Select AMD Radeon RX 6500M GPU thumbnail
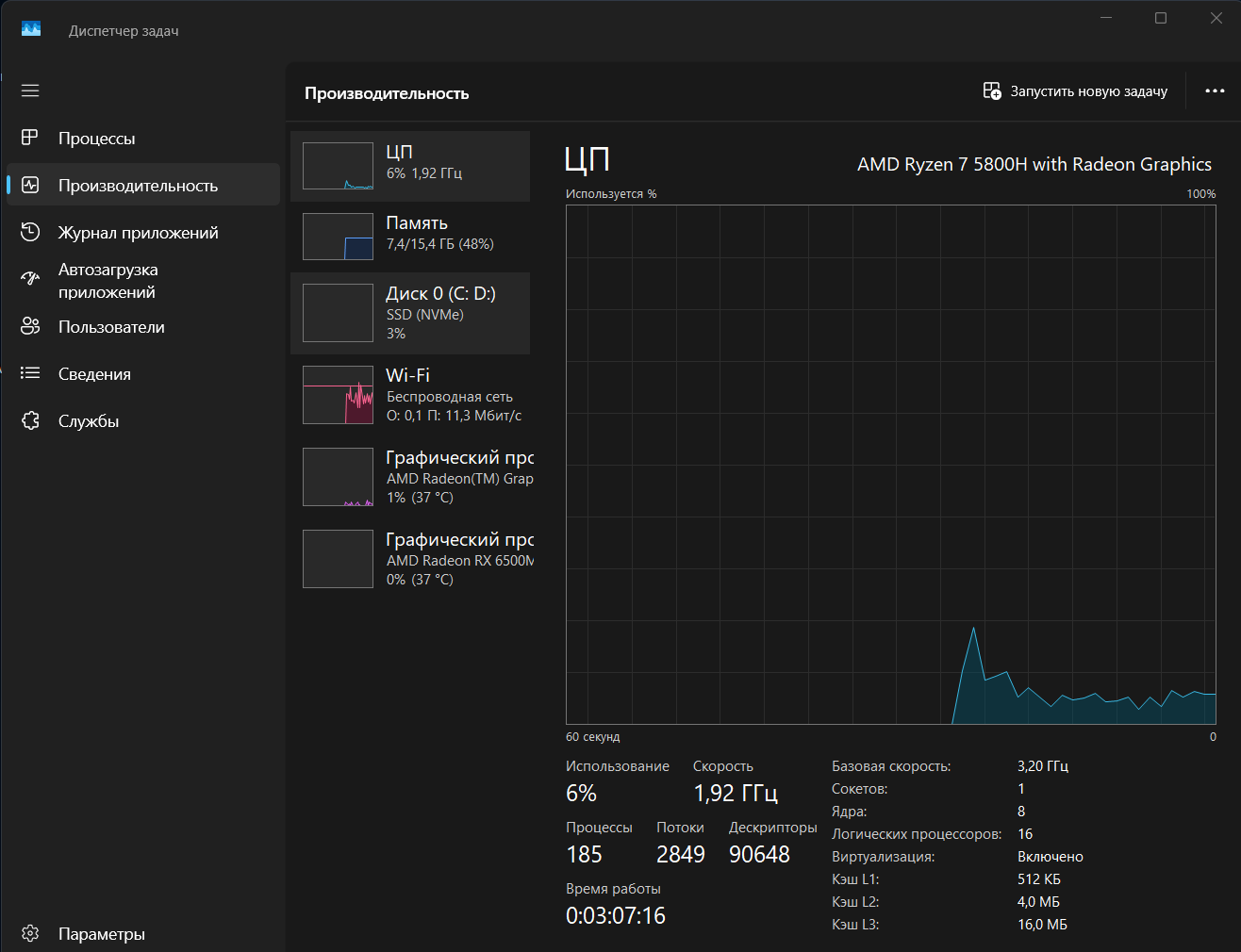This screenshot has width=1241, height=952. coord(338,559)
